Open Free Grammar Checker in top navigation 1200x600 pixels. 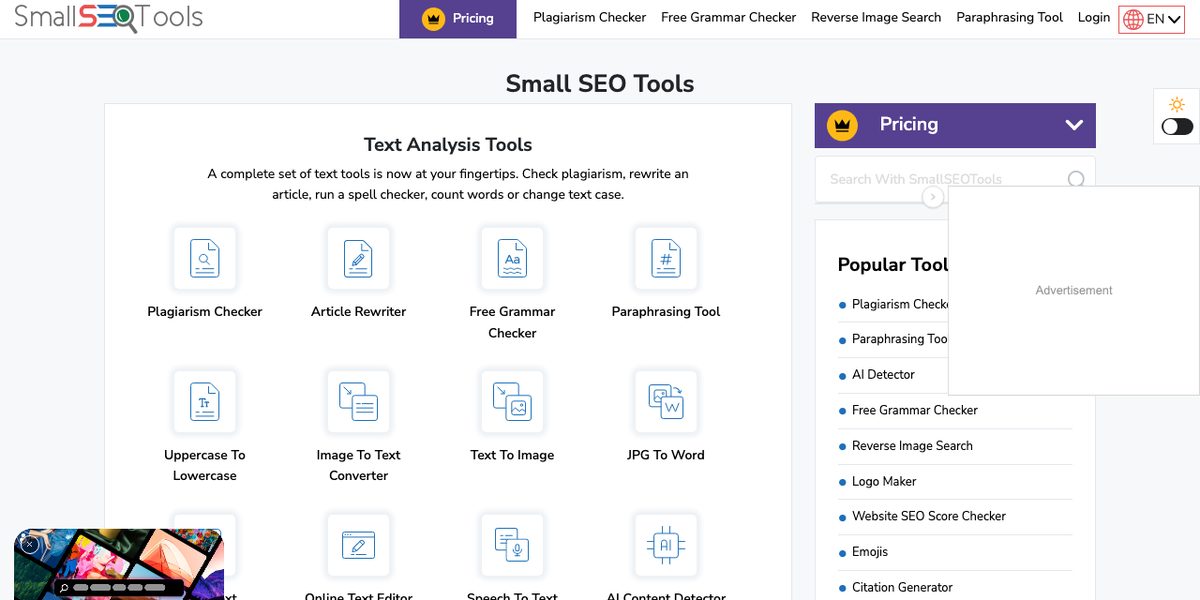tap(729, 17)
